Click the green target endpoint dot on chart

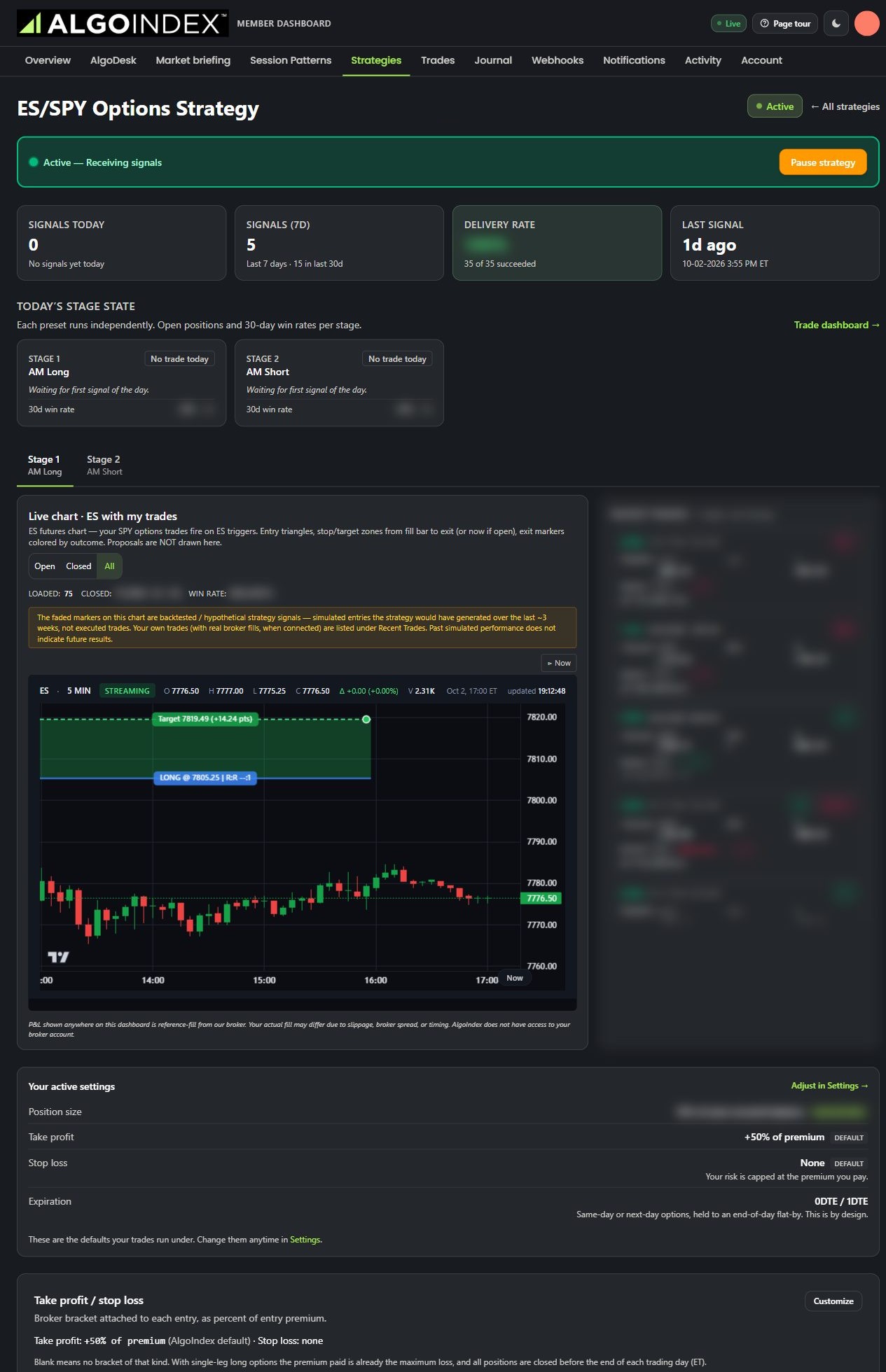[366, 719]
